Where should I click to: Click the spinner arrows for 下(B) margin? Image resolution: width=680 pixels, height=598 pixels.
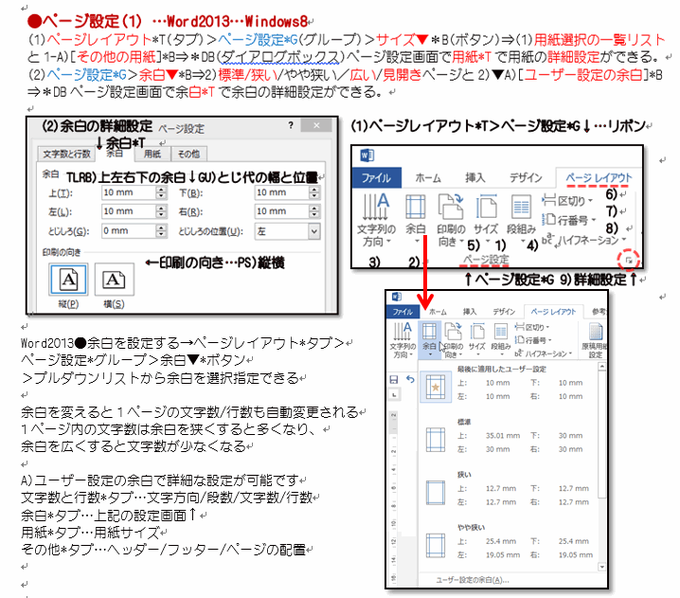pyautogui.click(x=315, y=193)
